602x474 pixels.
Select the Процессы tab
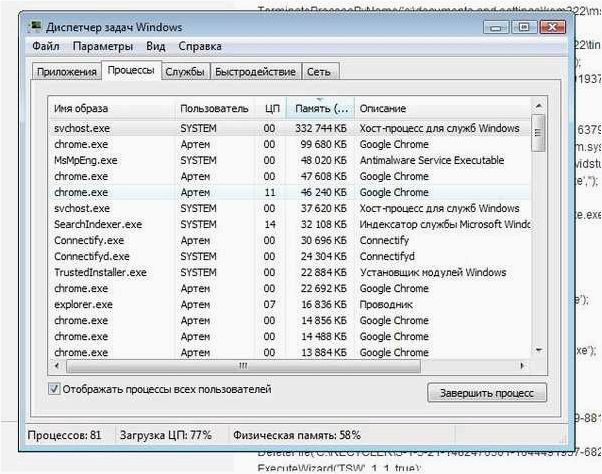131,70
